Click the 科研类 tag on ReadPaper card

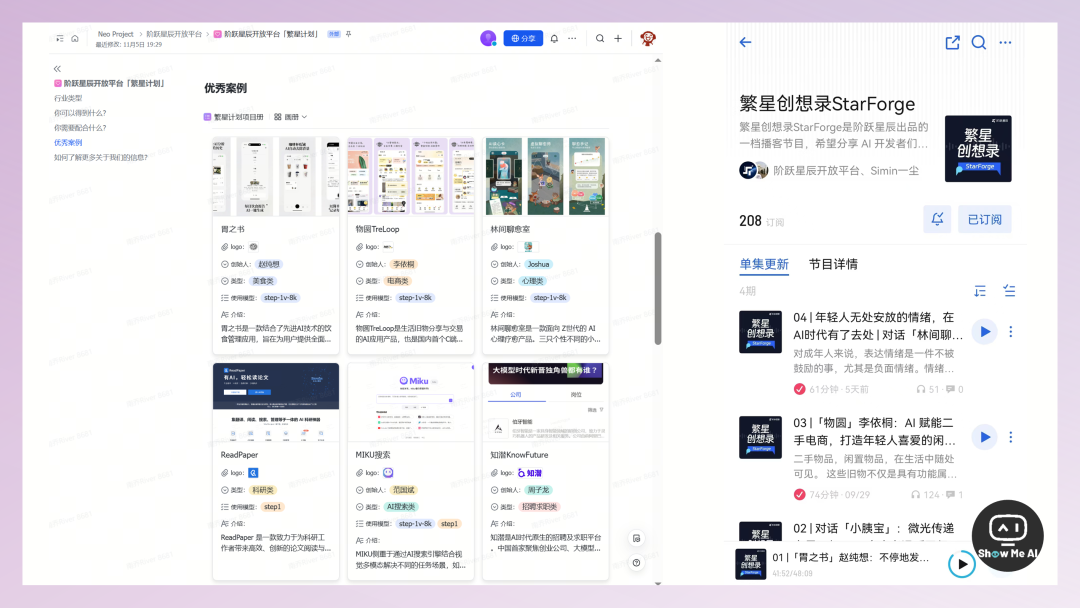tap(262, 490)
